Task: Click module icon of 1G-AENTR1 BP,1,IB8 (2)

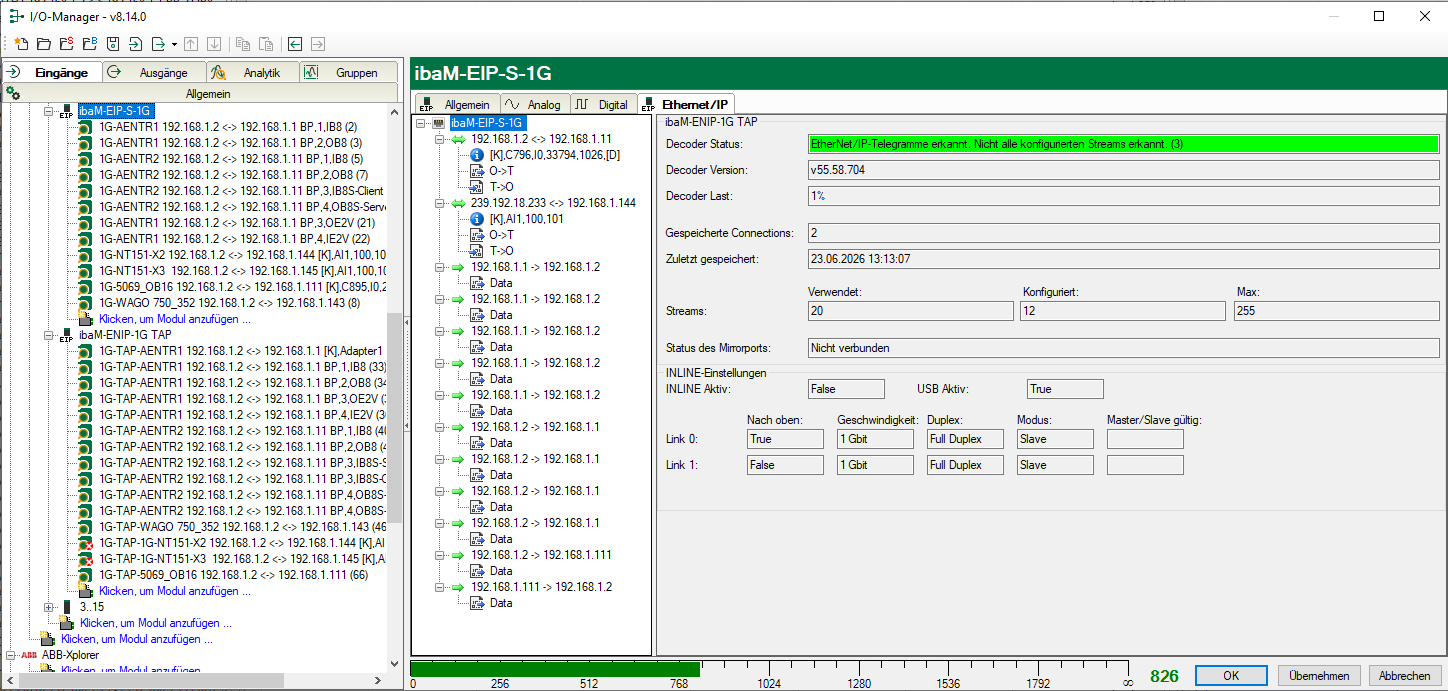Action: [87, 127]
